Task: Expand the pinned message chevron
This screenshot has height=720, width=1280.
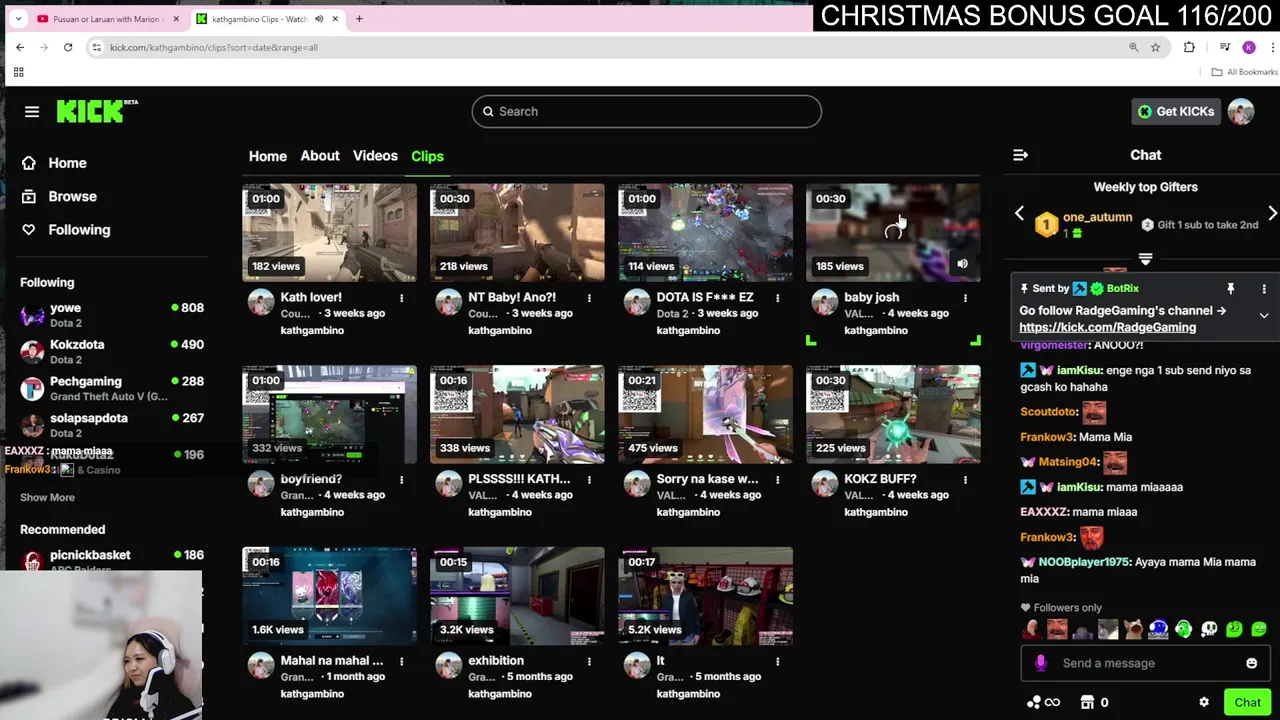Action: 1264,316
